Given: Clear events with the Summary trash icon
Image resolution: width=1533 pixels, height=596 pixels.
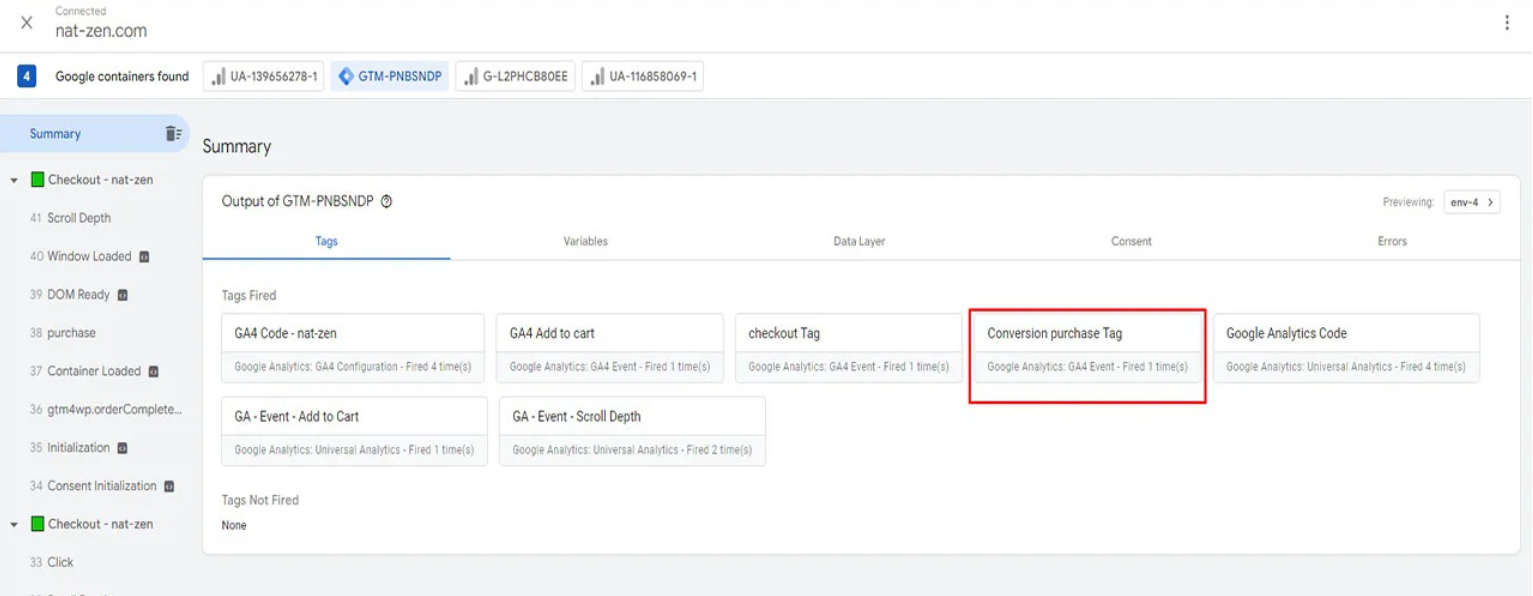Looking at the screenshot, I should point(173,134).
